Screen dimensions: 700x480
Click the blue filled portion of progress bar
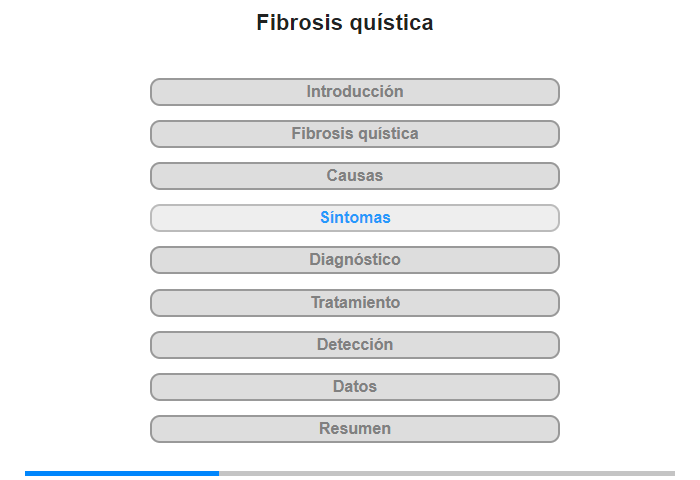point(122,473)
